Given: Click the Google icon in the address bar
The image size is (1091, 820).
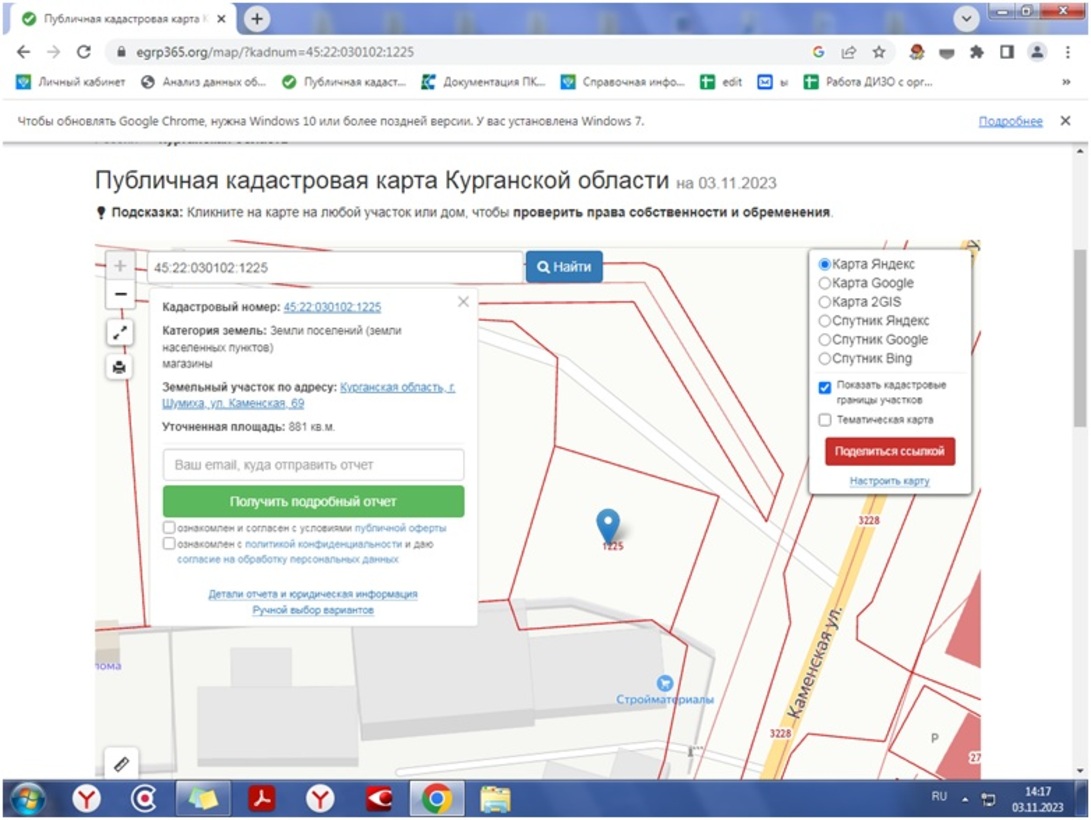Looking at the screenshot, I should 818,52.
